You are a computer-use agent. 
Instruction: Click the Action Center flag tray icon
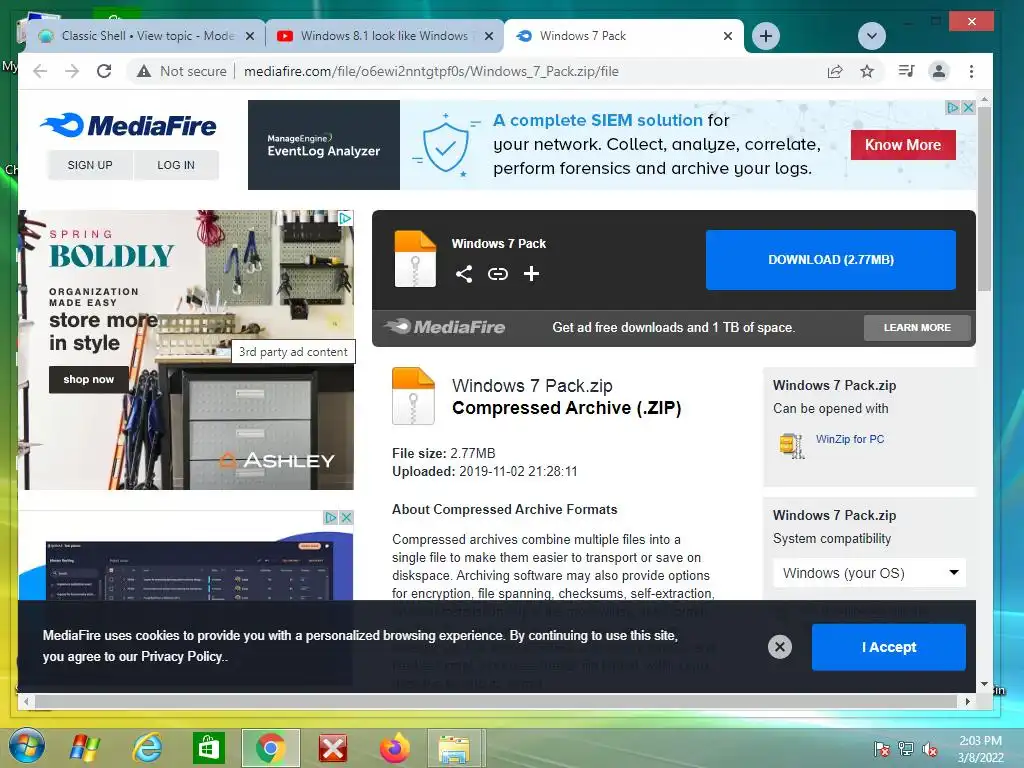881,750
